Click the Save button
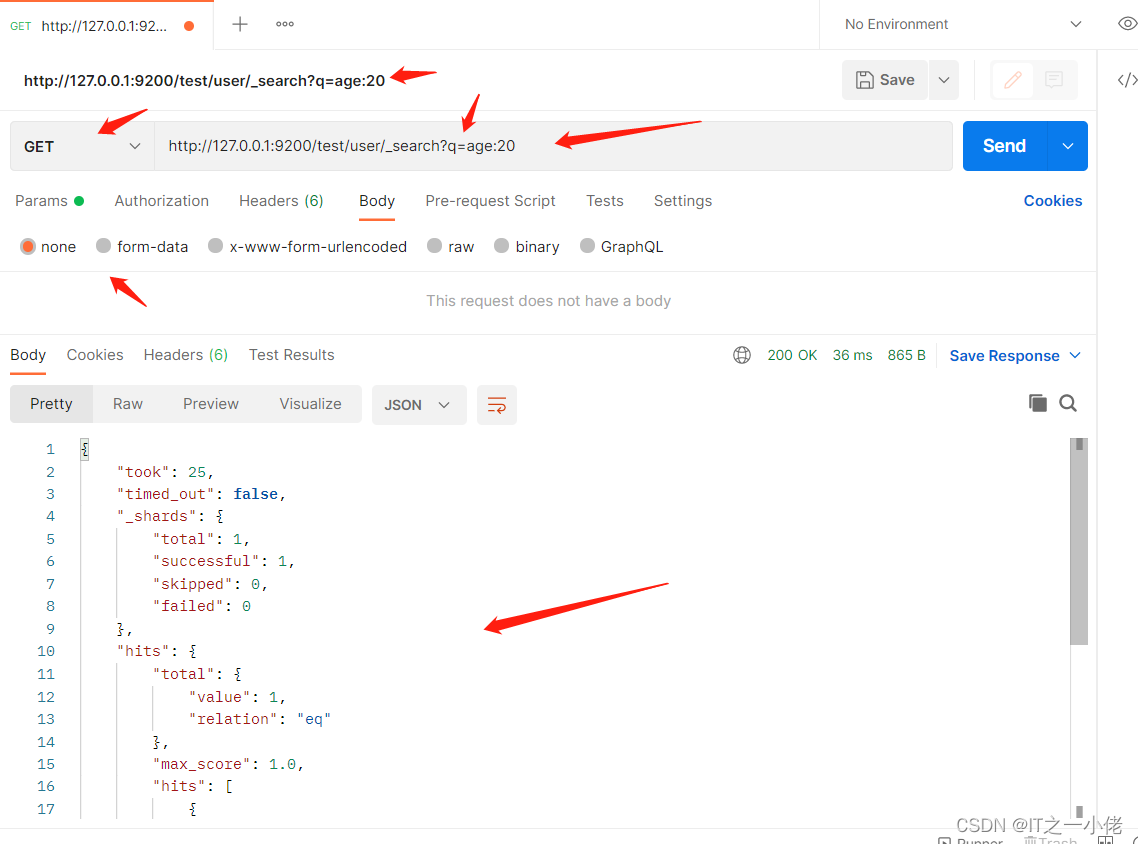 [885, 80]
